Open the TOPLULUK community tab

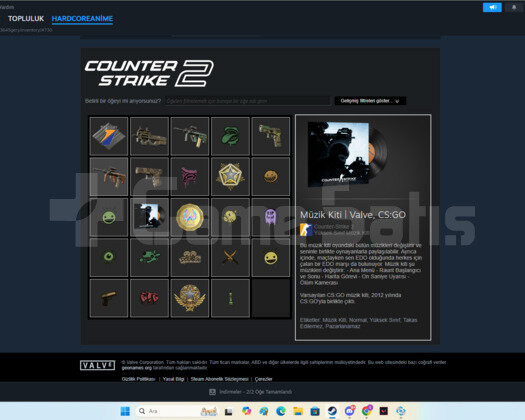click(x=26, y=19)
